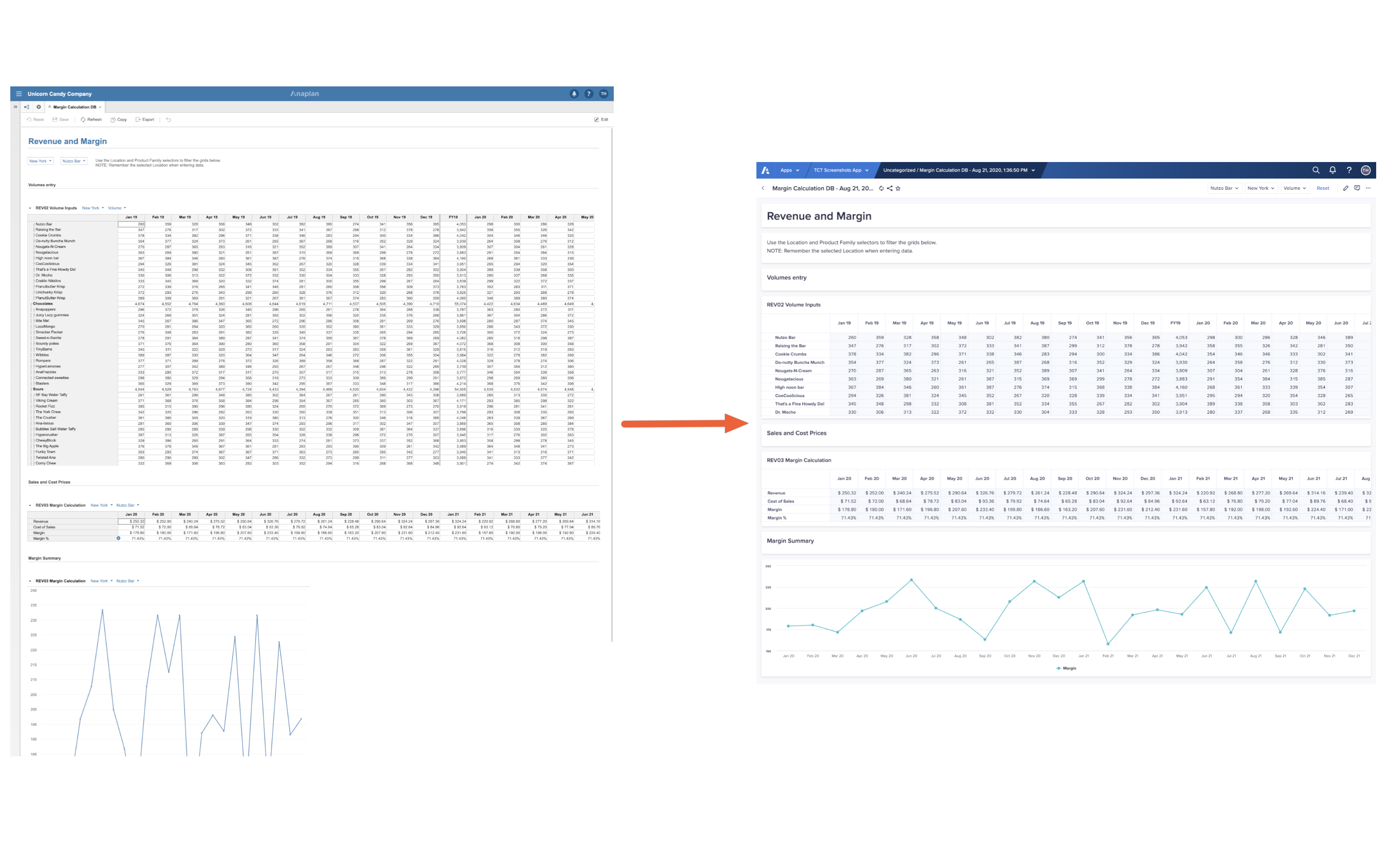Collapse the REV03 Margin Calculation grid section
Image resolution: width=1389 pixels, height=868 pixels.
point(30,505)
